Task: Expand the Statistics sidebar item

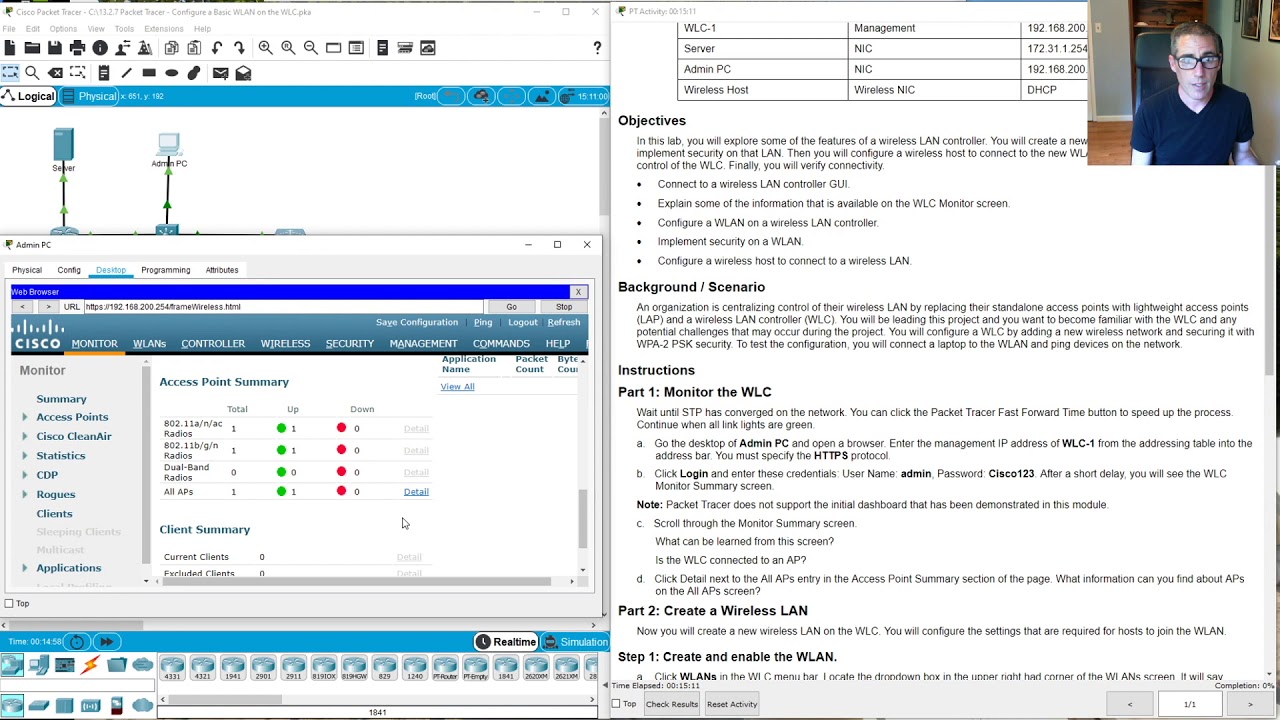Action: (x=25, y=456)
